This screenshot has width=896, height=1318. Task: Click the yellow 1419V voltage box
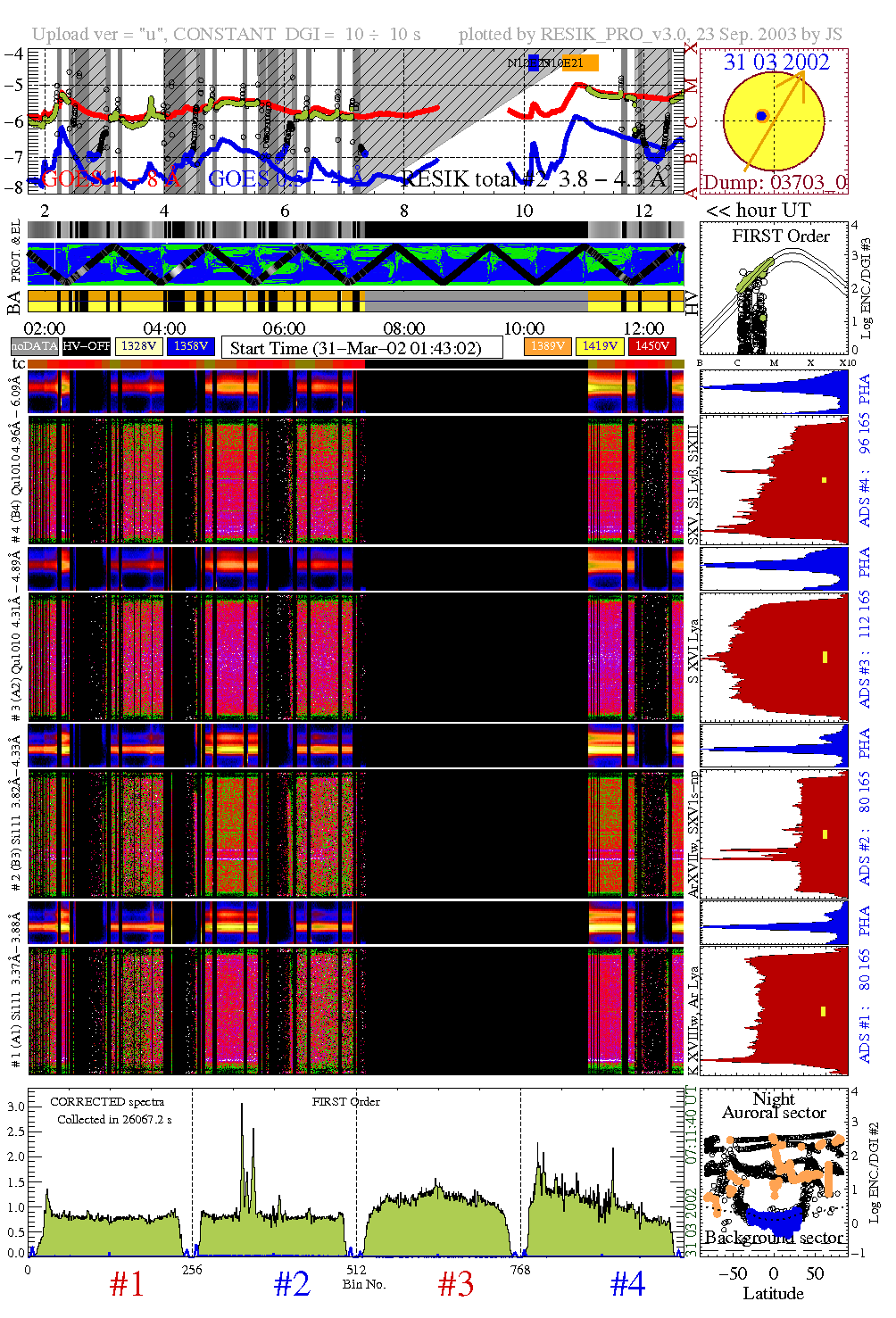[599, 346]
